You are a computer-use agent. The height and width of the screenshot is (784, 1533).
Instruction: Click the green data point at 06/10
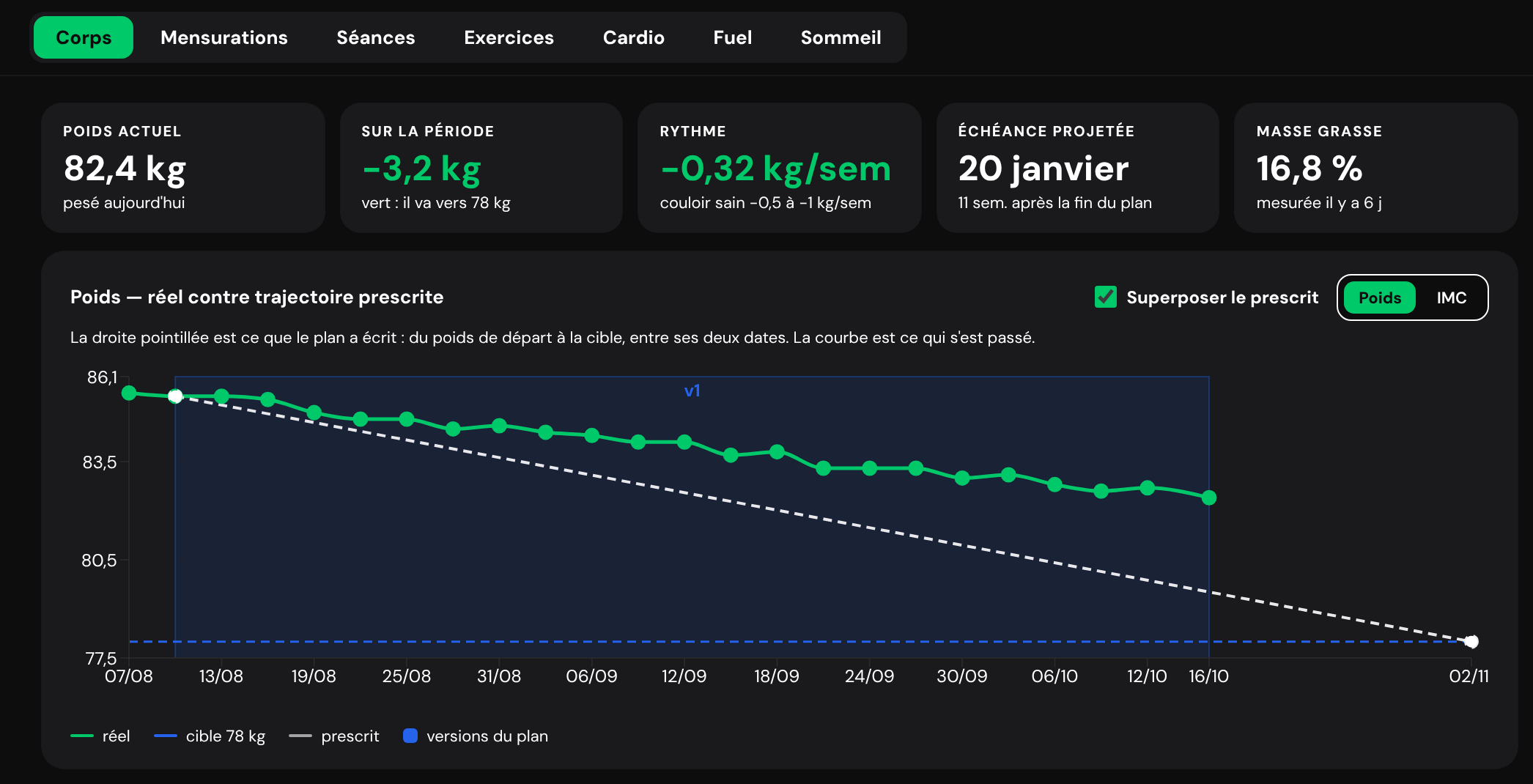[1054, 484]
